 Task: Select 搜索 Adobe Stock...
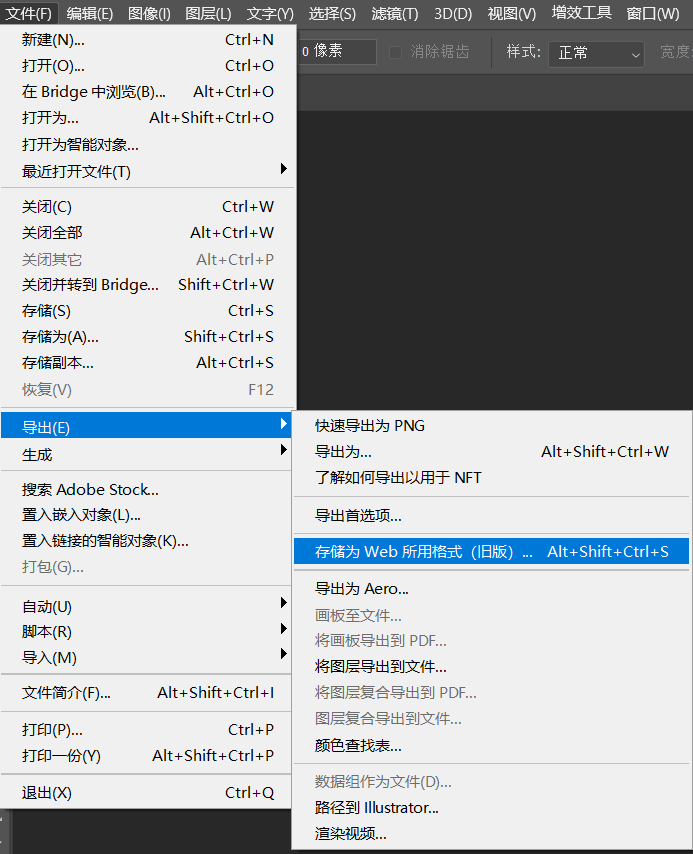[146, 490]
